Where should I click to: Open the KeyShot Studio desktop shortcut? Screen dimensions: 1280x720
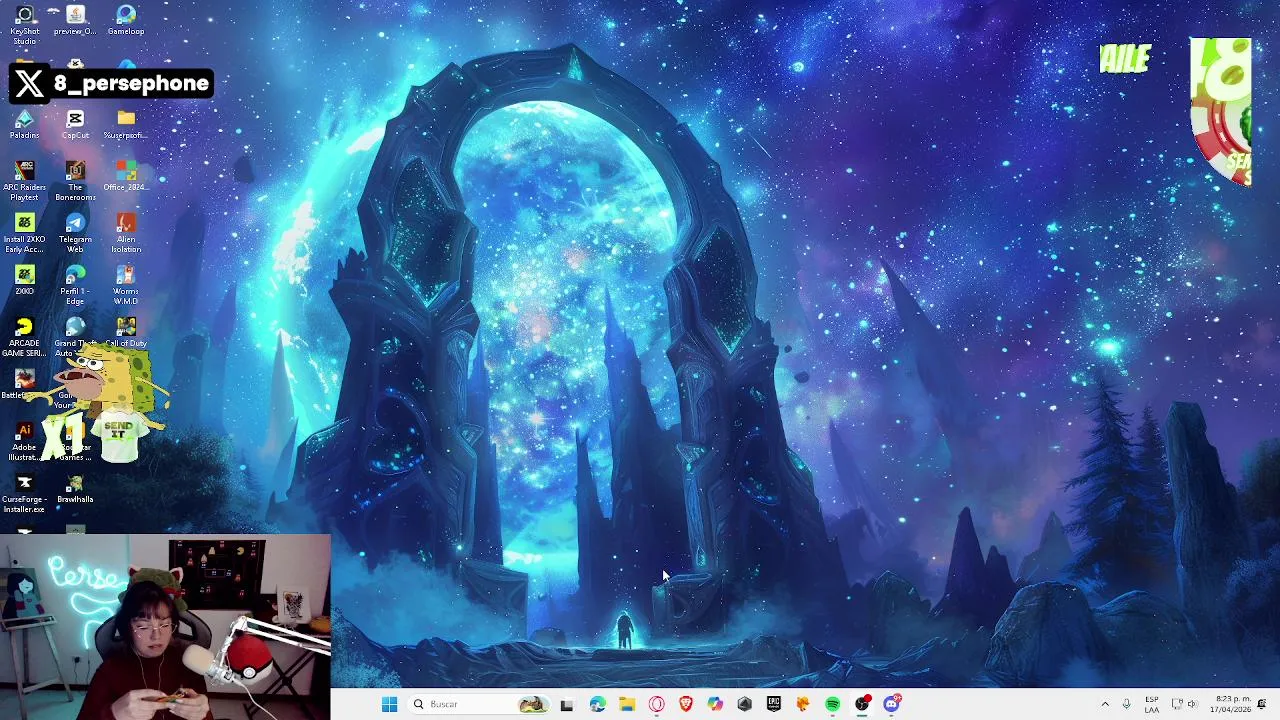25,24
